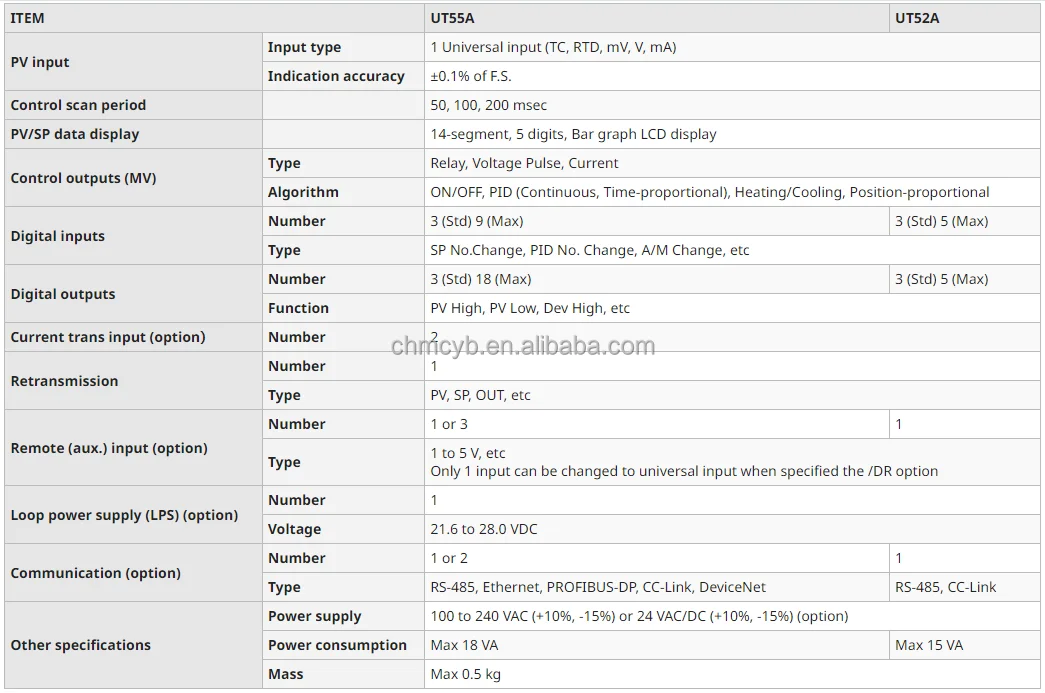Click the Max 15 VA value
The height and width of the screenshot is (693, 1045).
point(929,645)
